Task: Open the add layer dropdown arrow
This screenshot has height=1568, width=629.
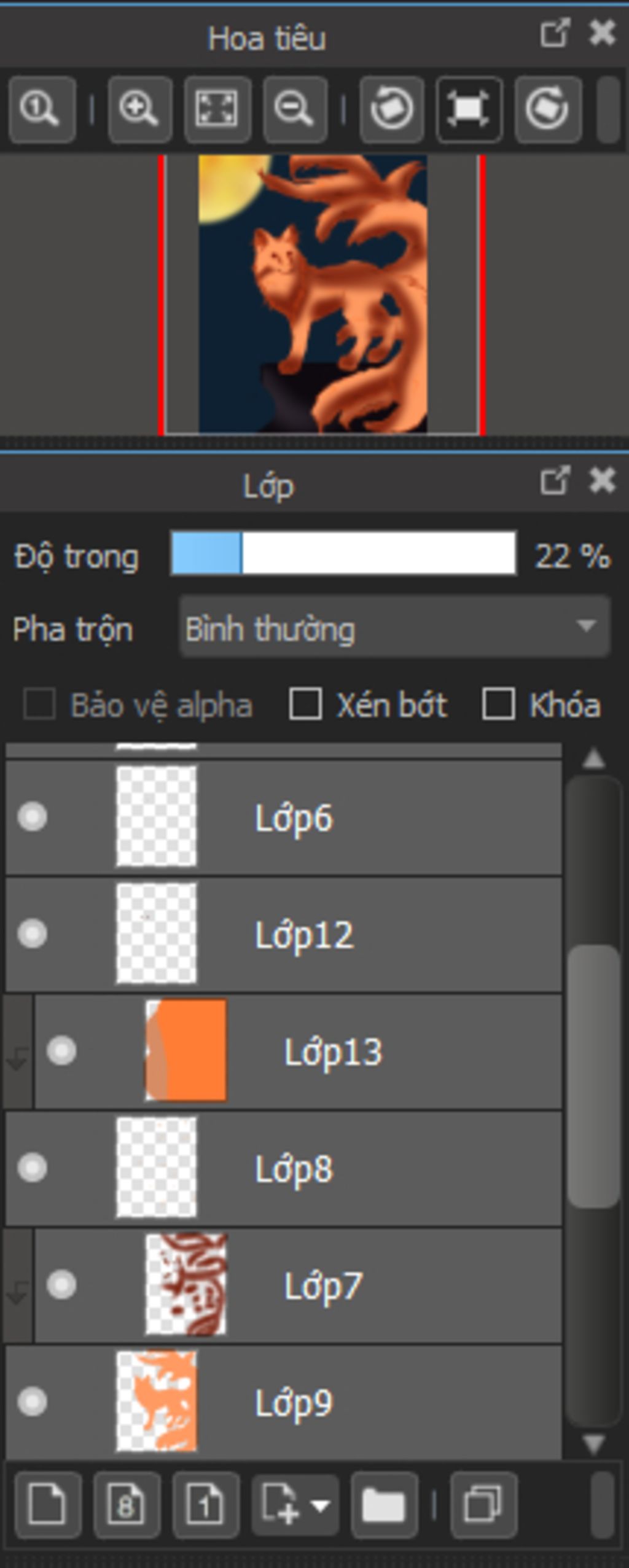Action: point(321,1505)
